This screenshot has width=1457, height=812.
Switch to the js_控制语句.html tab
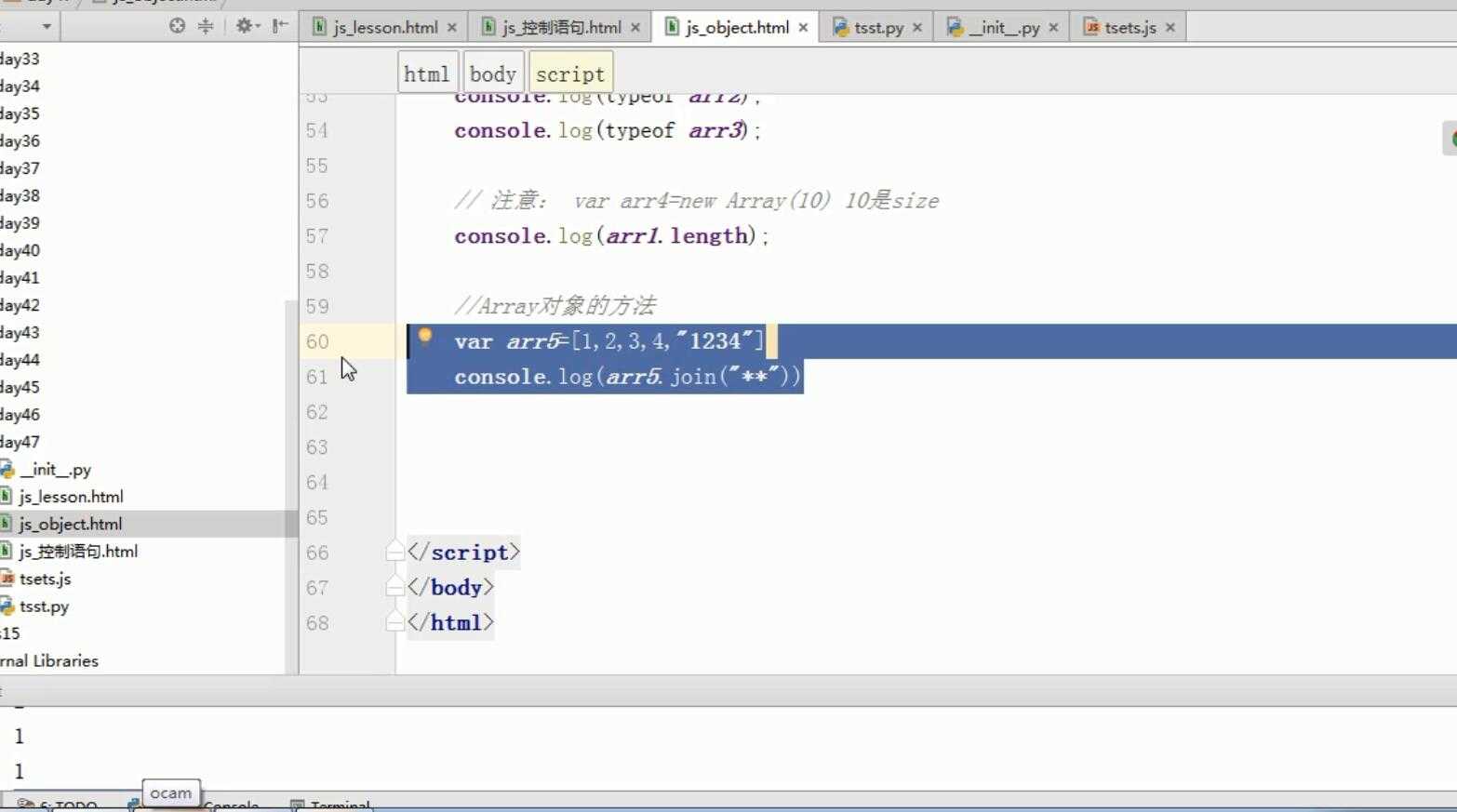click(x=562, y=28)
